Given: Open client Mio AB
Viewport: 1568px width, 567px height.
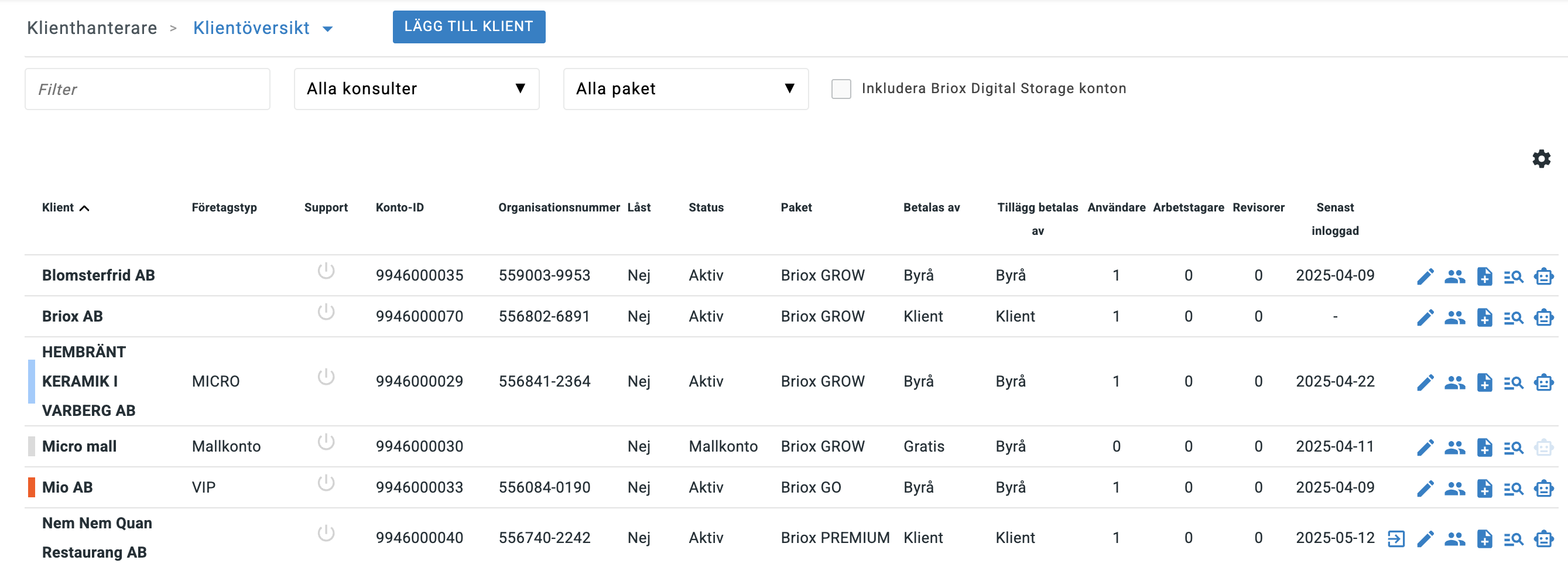Looking at the screenshot, I should pos(67,488).
